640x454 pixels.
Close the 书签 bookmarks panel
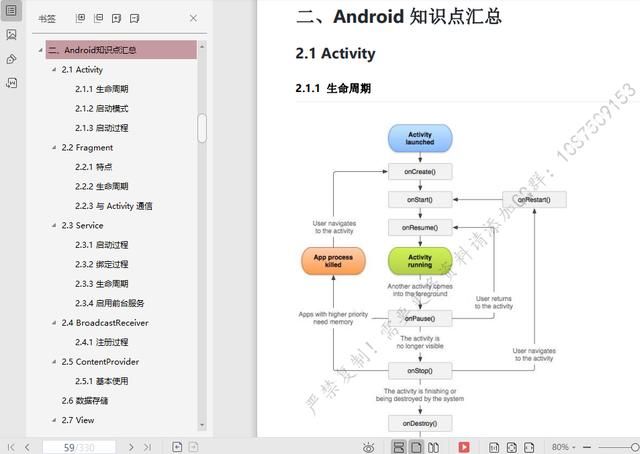point(193,18)
